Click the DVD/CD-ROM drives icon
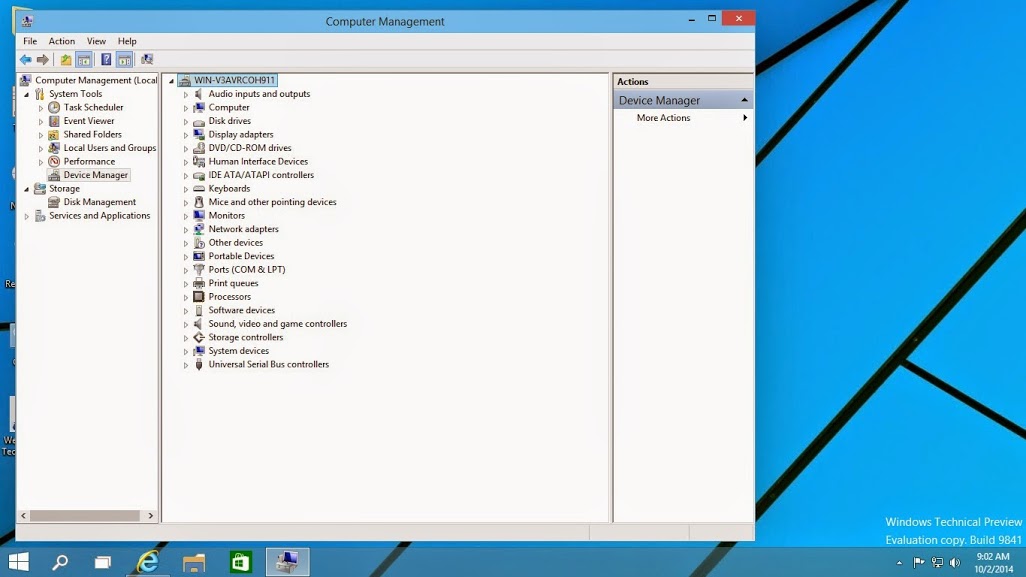Image resolution: width=1026 pixels, height=577 pixels. [x=199, y=148]
